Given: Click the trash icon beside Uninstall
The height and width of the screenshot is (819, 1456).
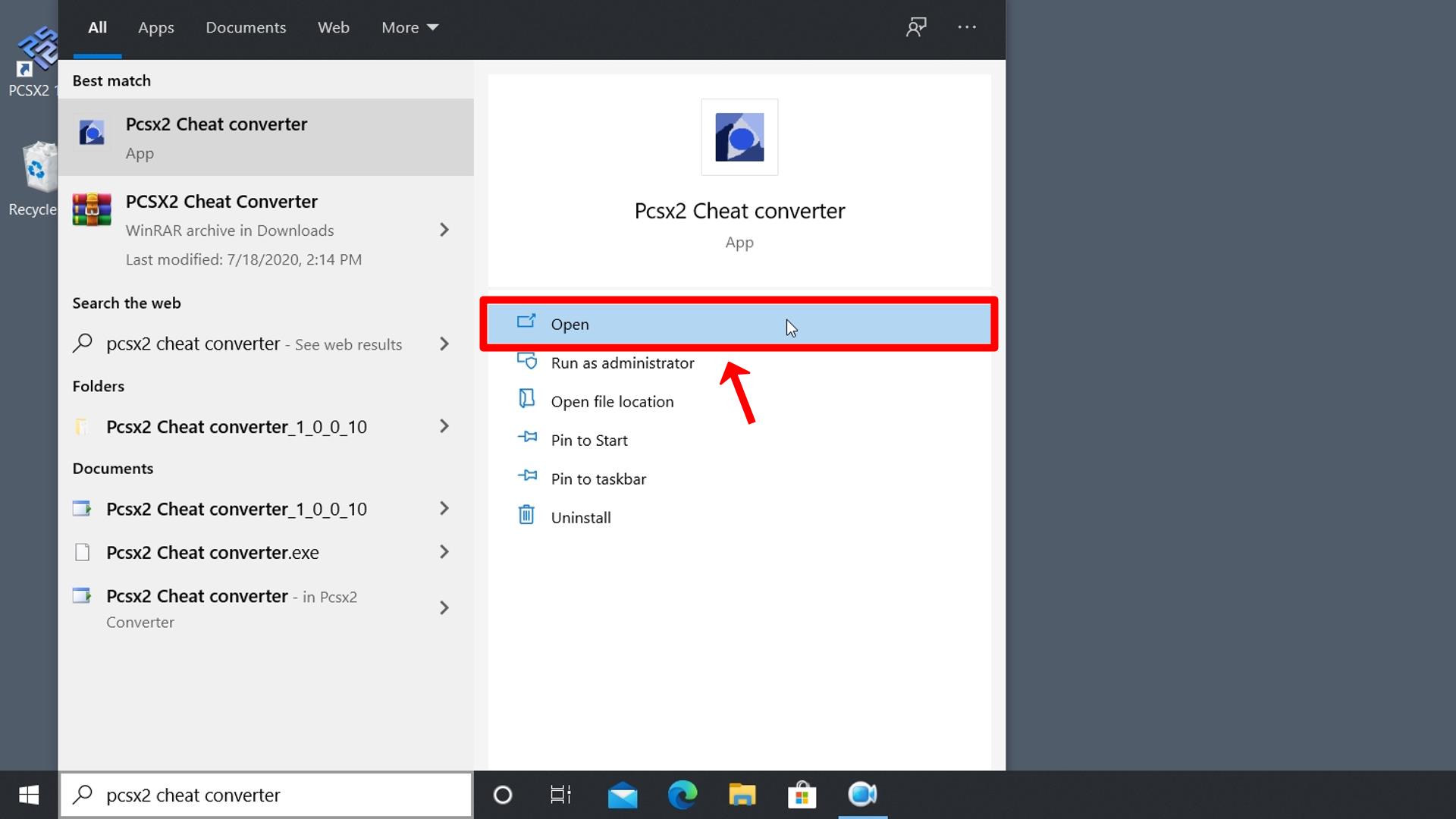Looking at the screenshot, I should coord(526,515).
